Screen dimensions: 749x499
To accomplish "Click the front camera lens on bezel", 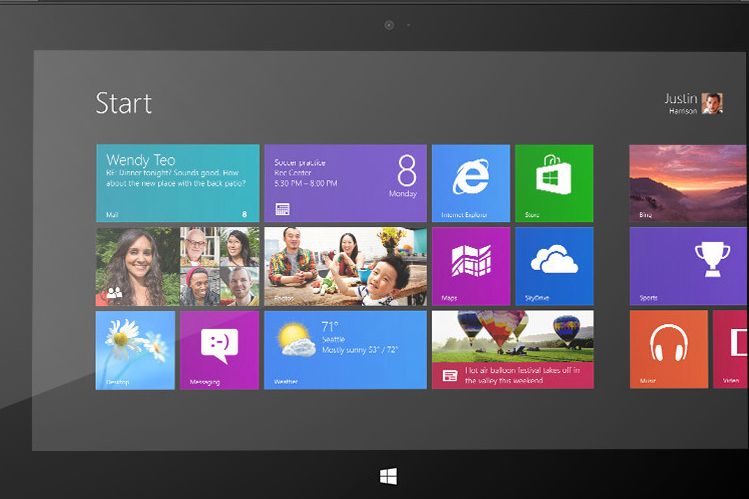I will click(x=389, y=25).
